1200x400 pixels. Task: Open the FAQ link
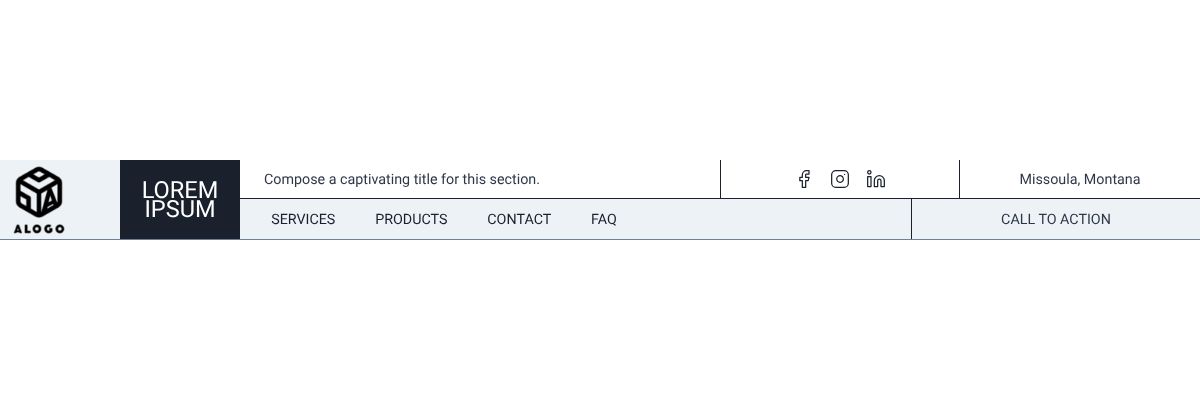(604, 219)
